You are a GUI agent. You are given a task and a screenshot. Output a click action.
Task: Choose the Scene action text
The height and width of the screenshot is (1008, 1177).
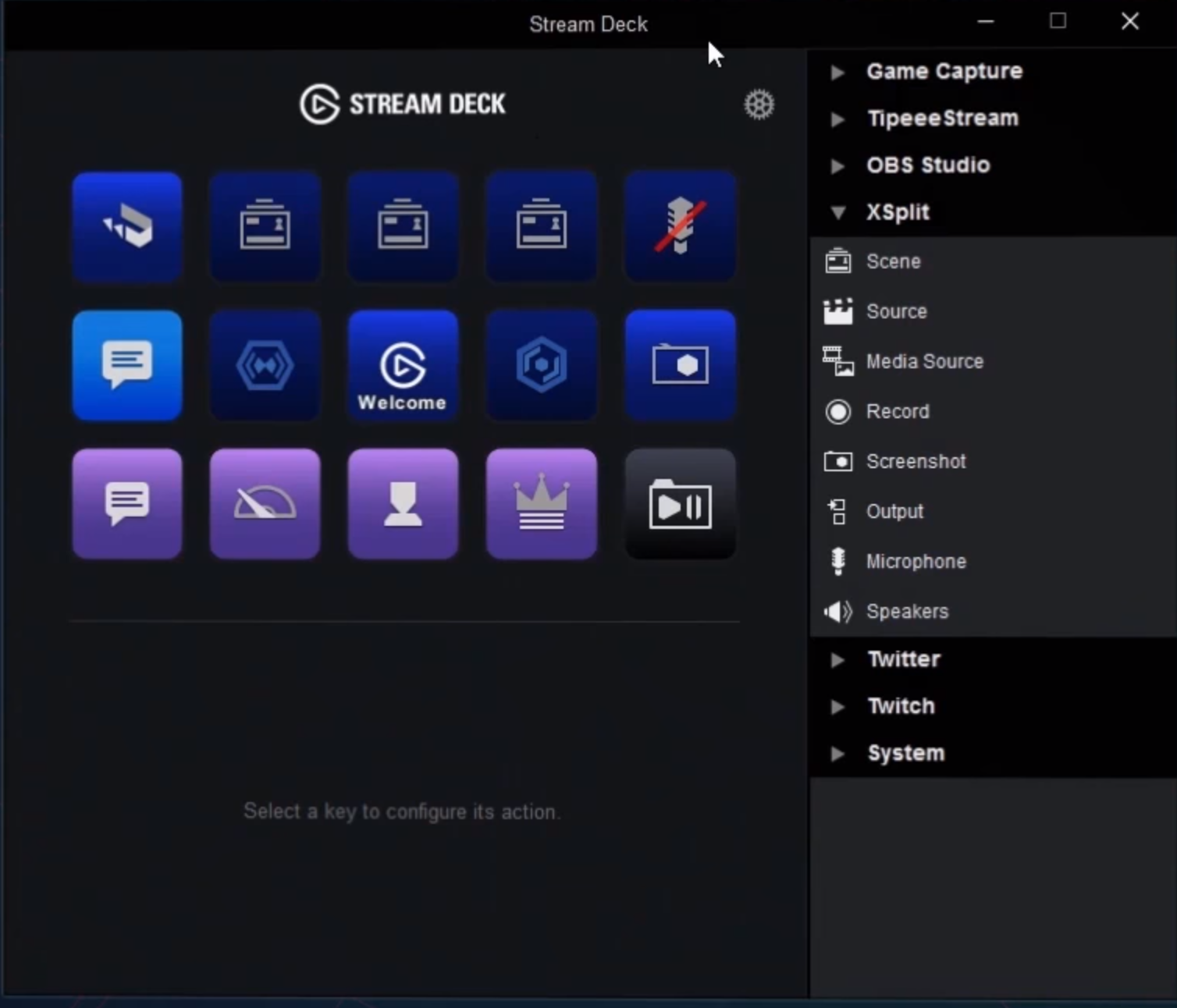(894, 261)
